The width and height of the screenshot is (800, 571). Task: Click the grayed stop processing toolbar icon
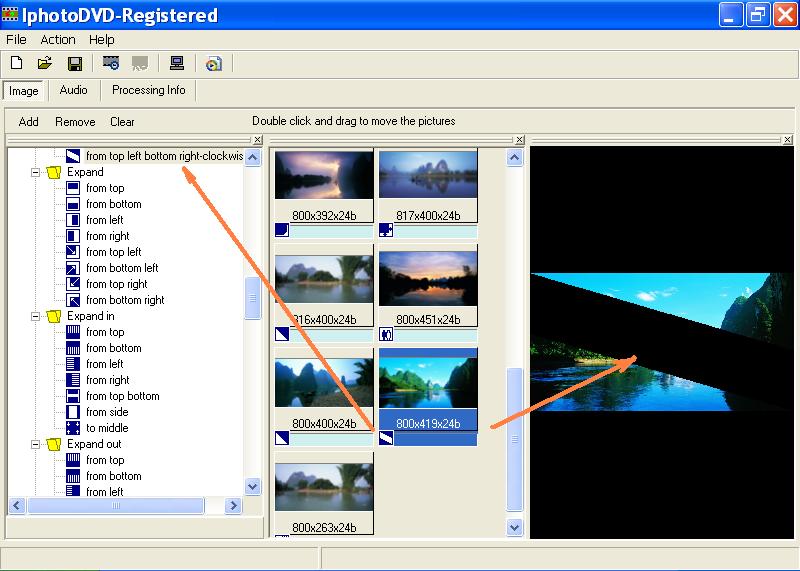point(140,63)
